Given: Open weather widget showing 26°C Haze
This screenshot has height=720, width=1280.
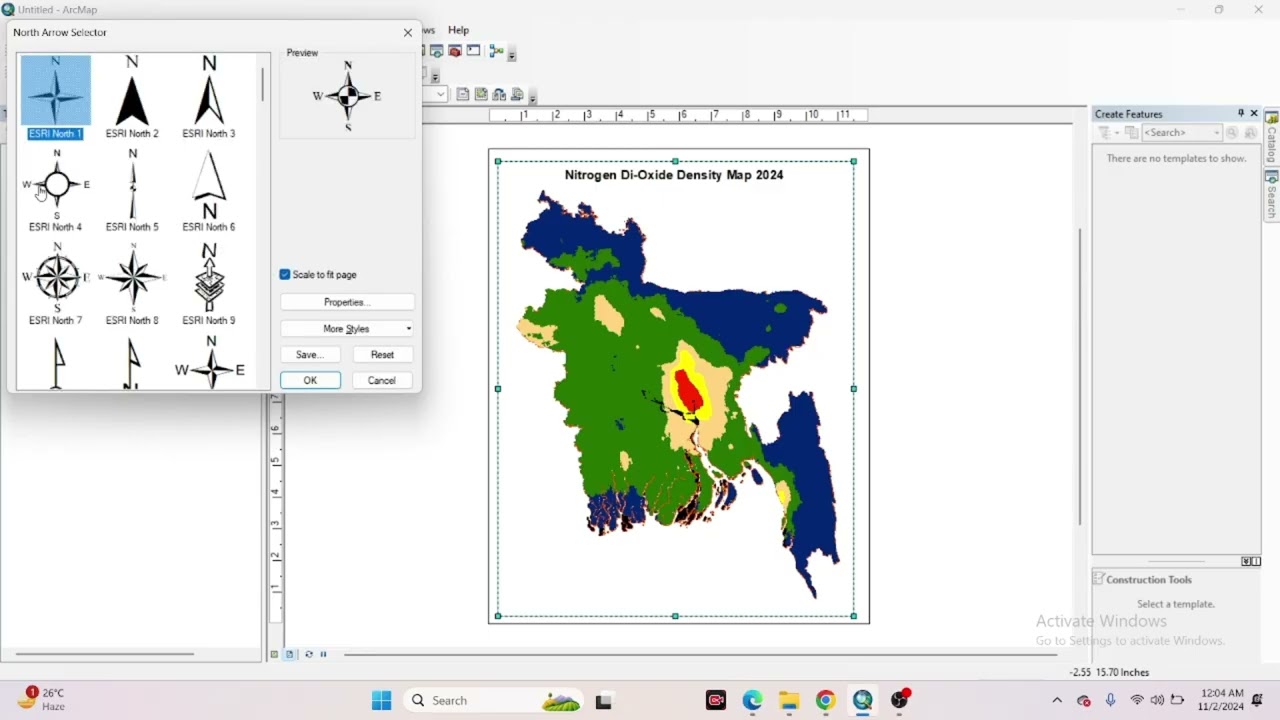Looking at the screenshot, I should (43, 700).
